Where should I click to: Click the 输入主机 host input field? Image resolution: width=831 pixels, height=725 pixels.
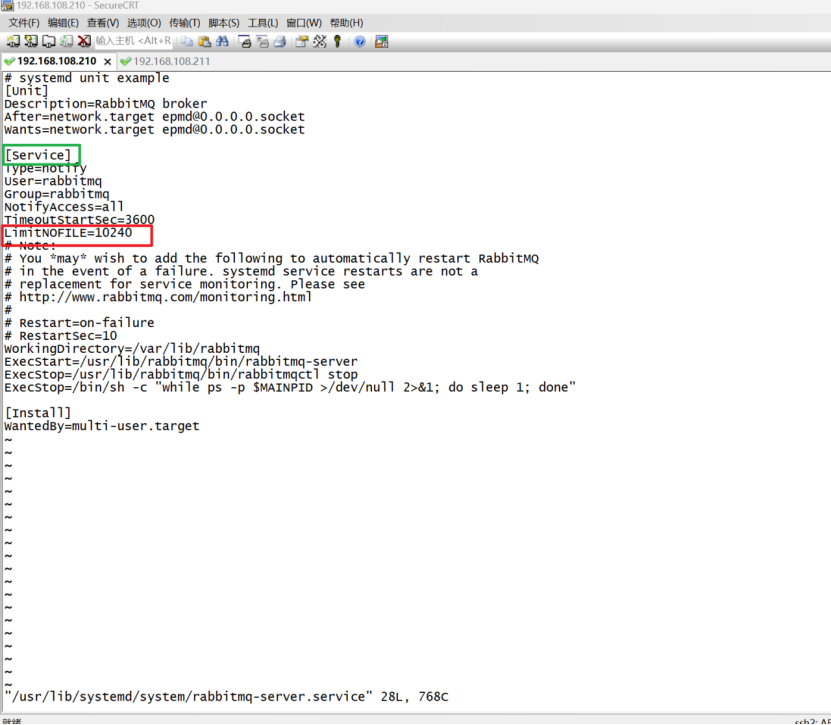[134, 41]
